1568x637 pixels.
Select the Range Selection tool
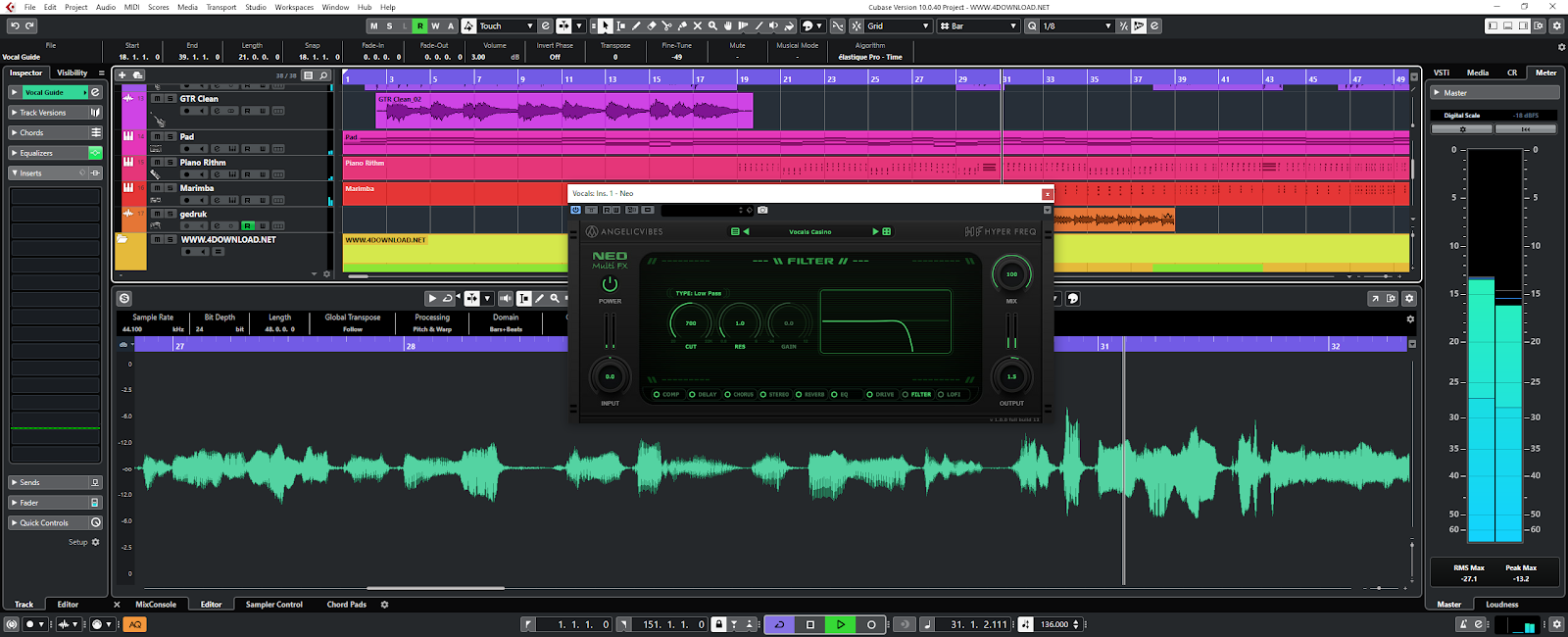pyautogui.click(x=620, y=26)
